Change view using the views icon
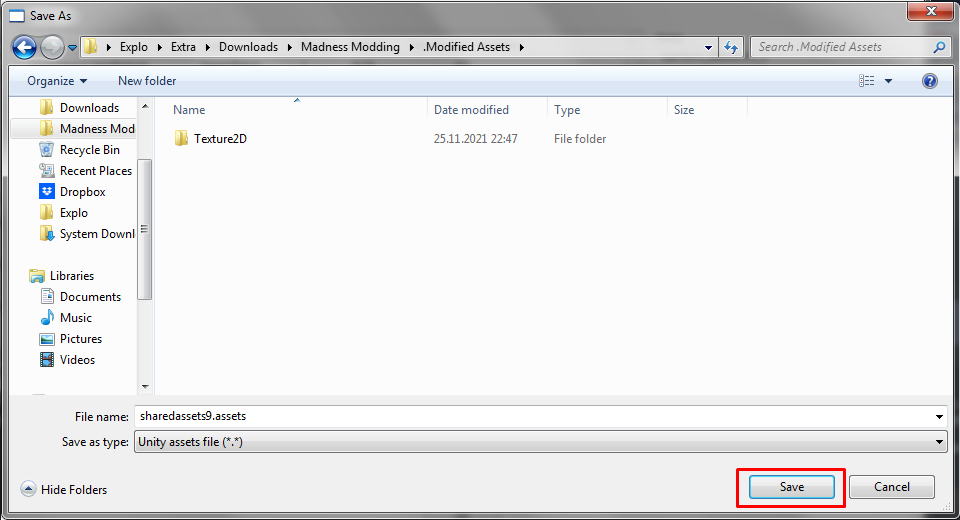The width and height of the screenshot is (960, 520). pos(867,81)
